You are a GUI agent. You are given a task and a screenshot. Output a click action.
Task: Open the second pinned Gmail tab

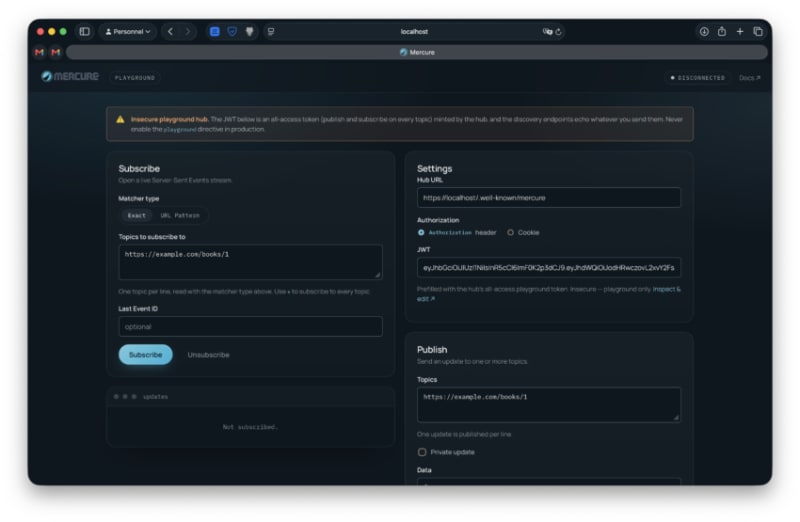click(56, 52)
